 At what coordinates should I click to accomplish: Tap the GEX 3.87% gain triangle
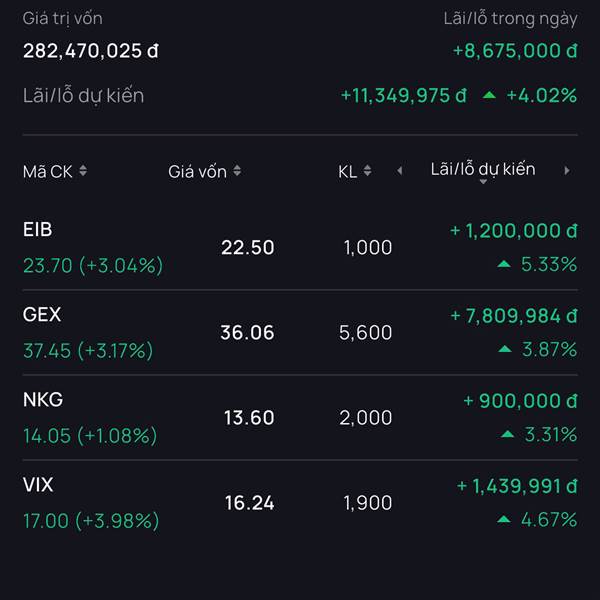point(505,350)
